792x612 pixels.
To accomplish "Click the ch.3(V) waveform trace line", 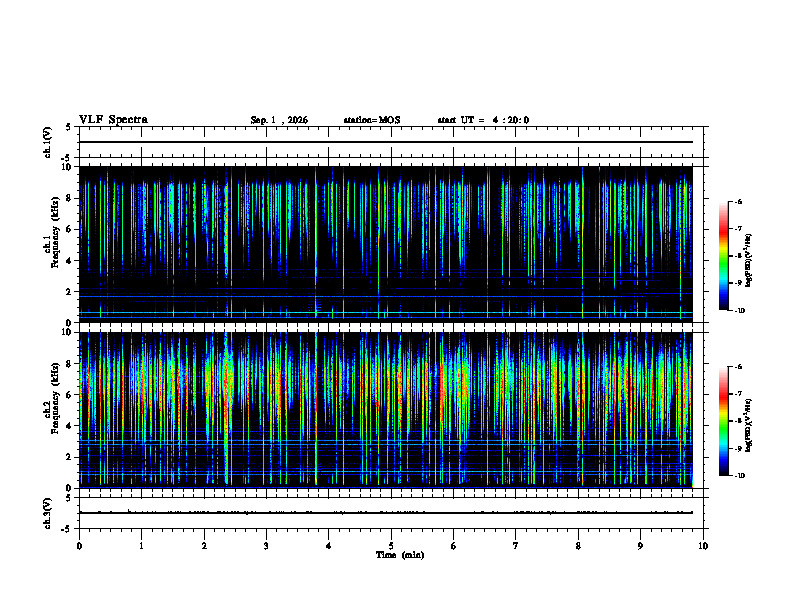I will point(385,513).
